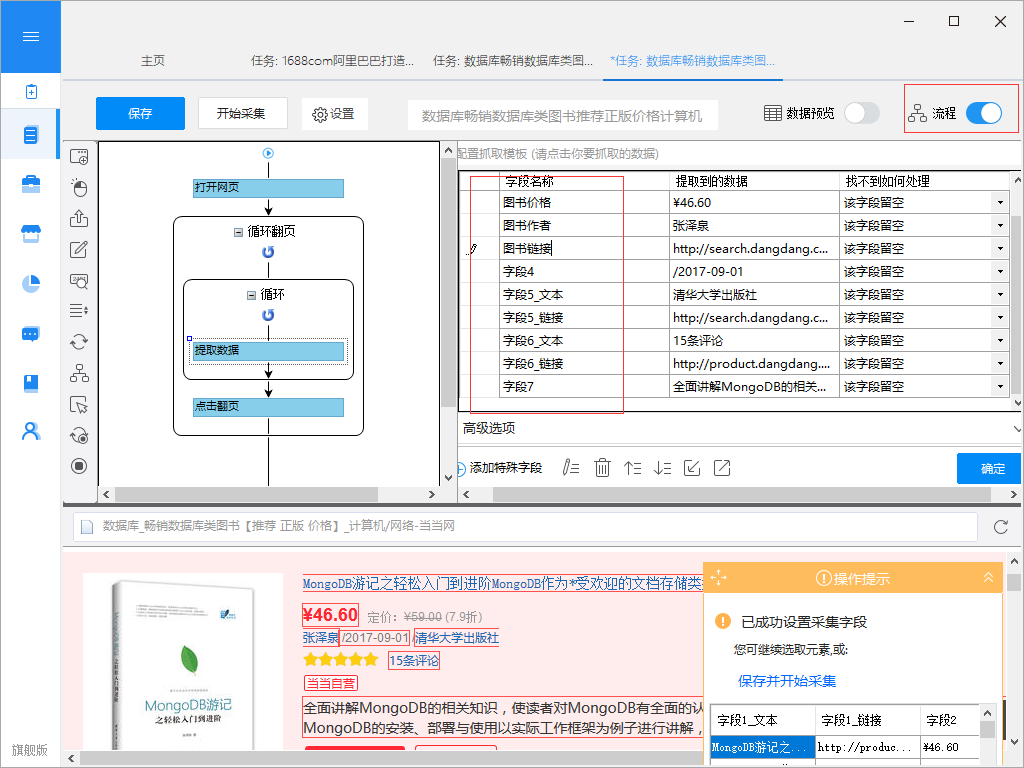Open the dropdown for 图书价格 row

tap(1000, 202)
